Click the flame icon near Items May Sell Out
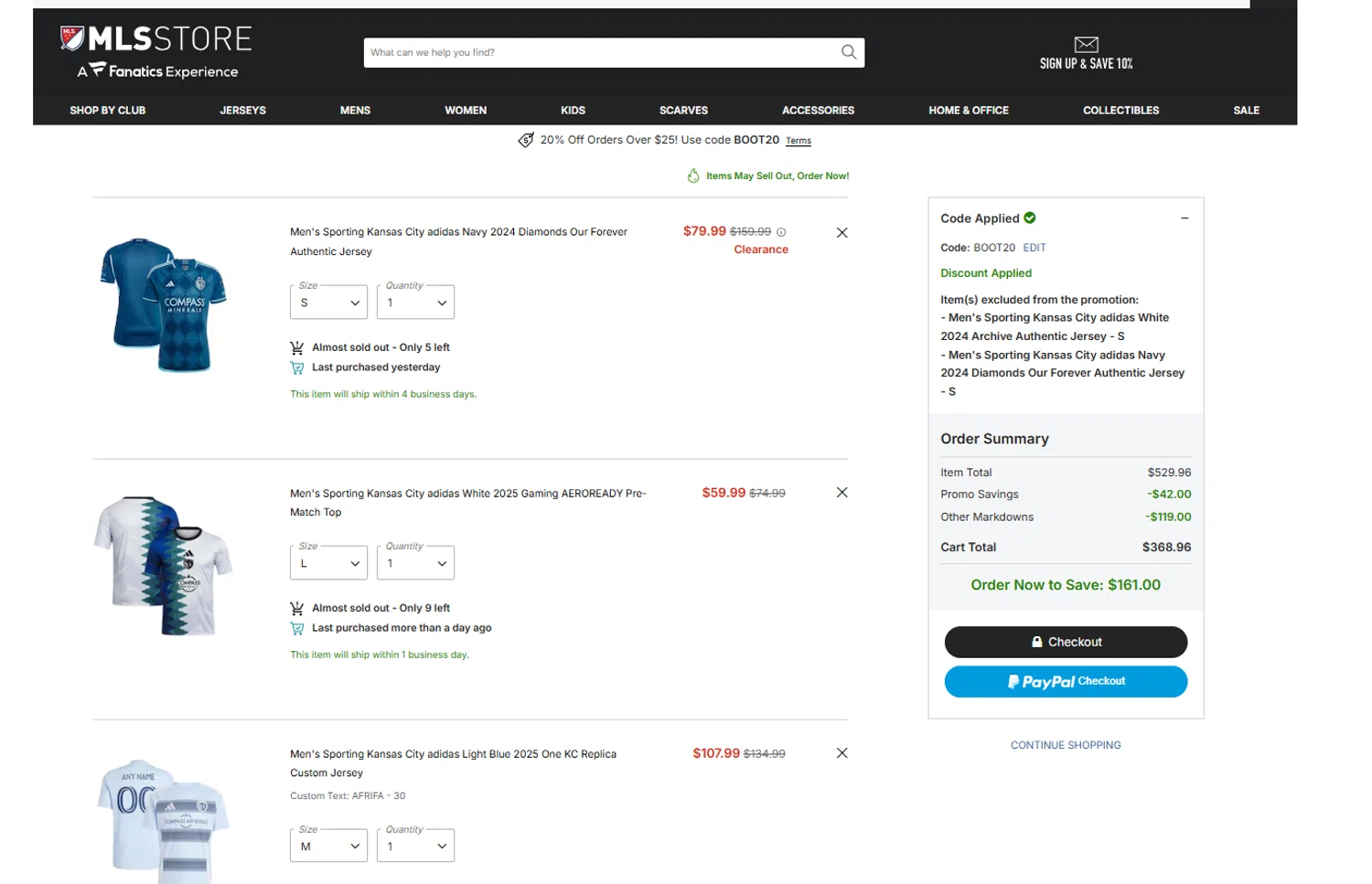The height and width of the screenshot is (884, 1372). coord(693,176)
